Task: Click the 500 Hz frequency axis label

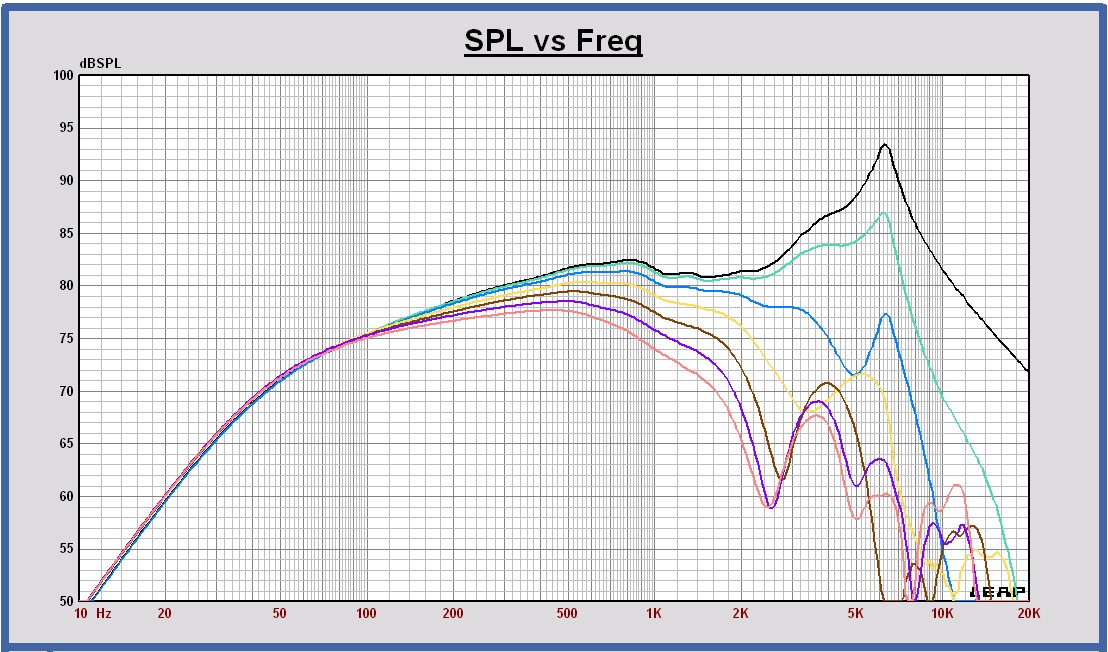Action: [x=567, y=614]
